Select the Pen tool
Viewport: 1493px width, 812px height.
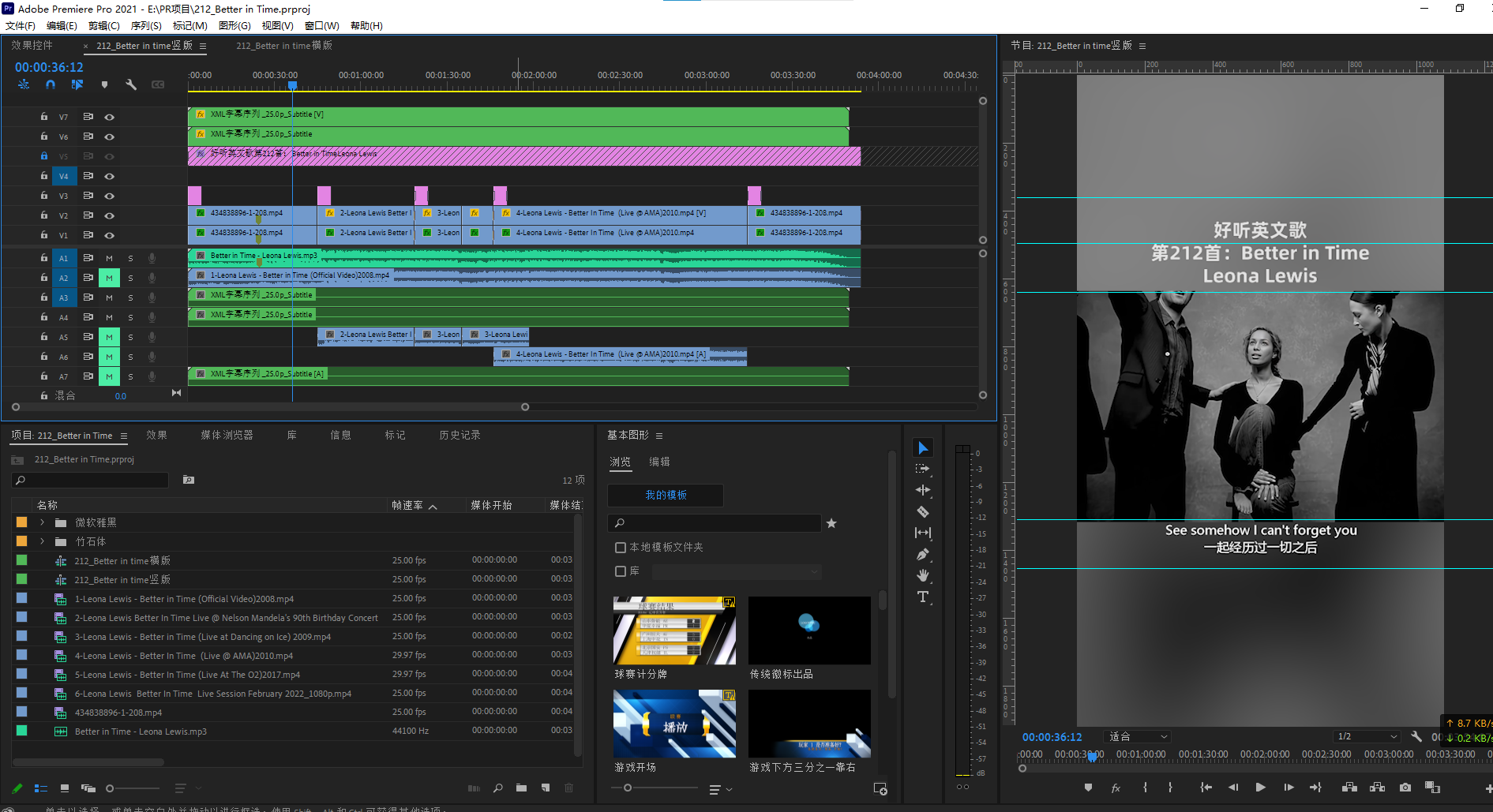[923, 554]
